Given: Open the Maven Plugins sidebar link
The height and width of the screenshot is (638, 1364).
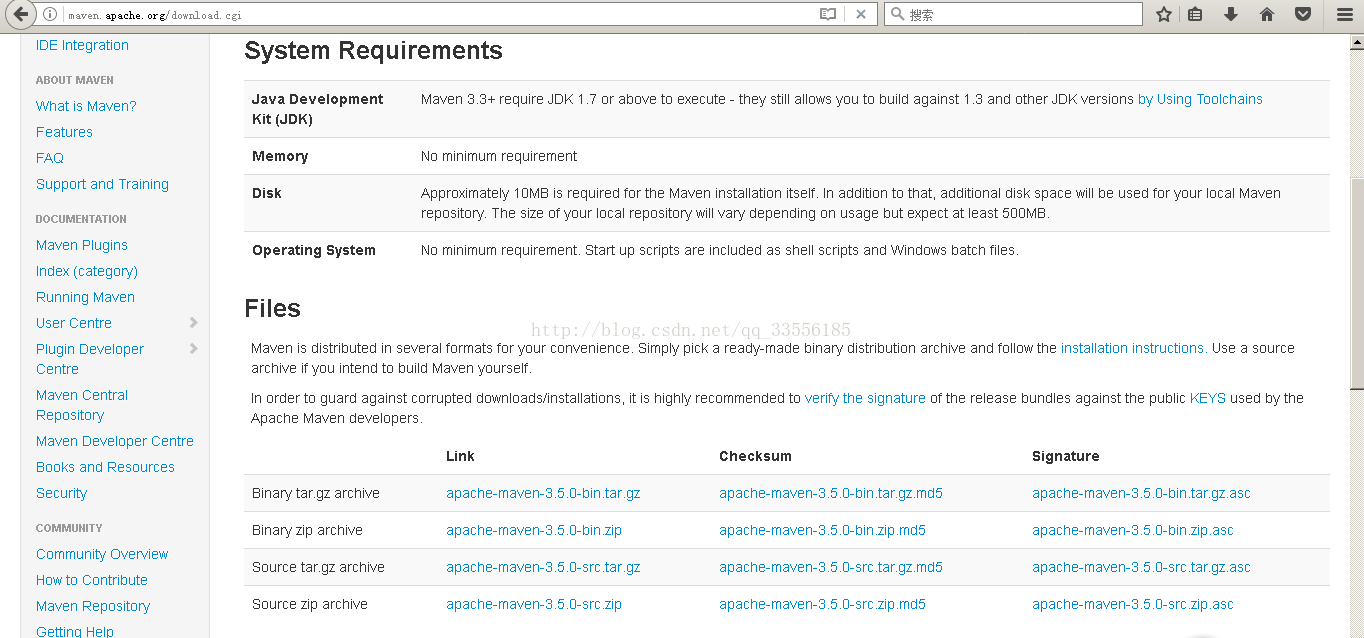Looking at the screenshot, I should pos(82,245).
